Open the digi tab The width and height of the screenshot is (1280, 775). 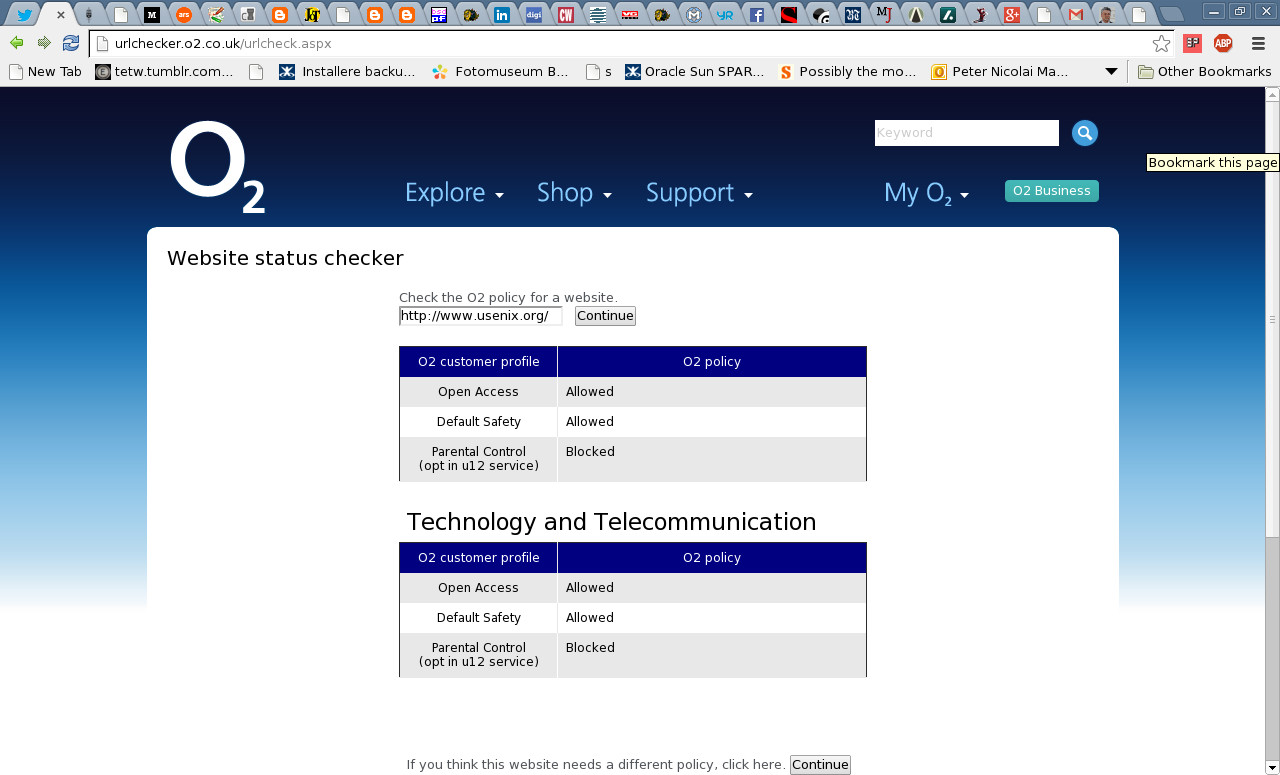[x=534, y=15]
